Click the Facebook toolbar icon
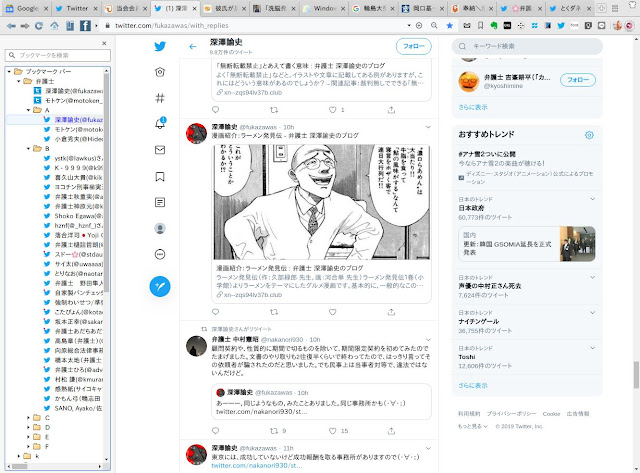The width and height of the screenshot is (640, 473). pos(85,26)
